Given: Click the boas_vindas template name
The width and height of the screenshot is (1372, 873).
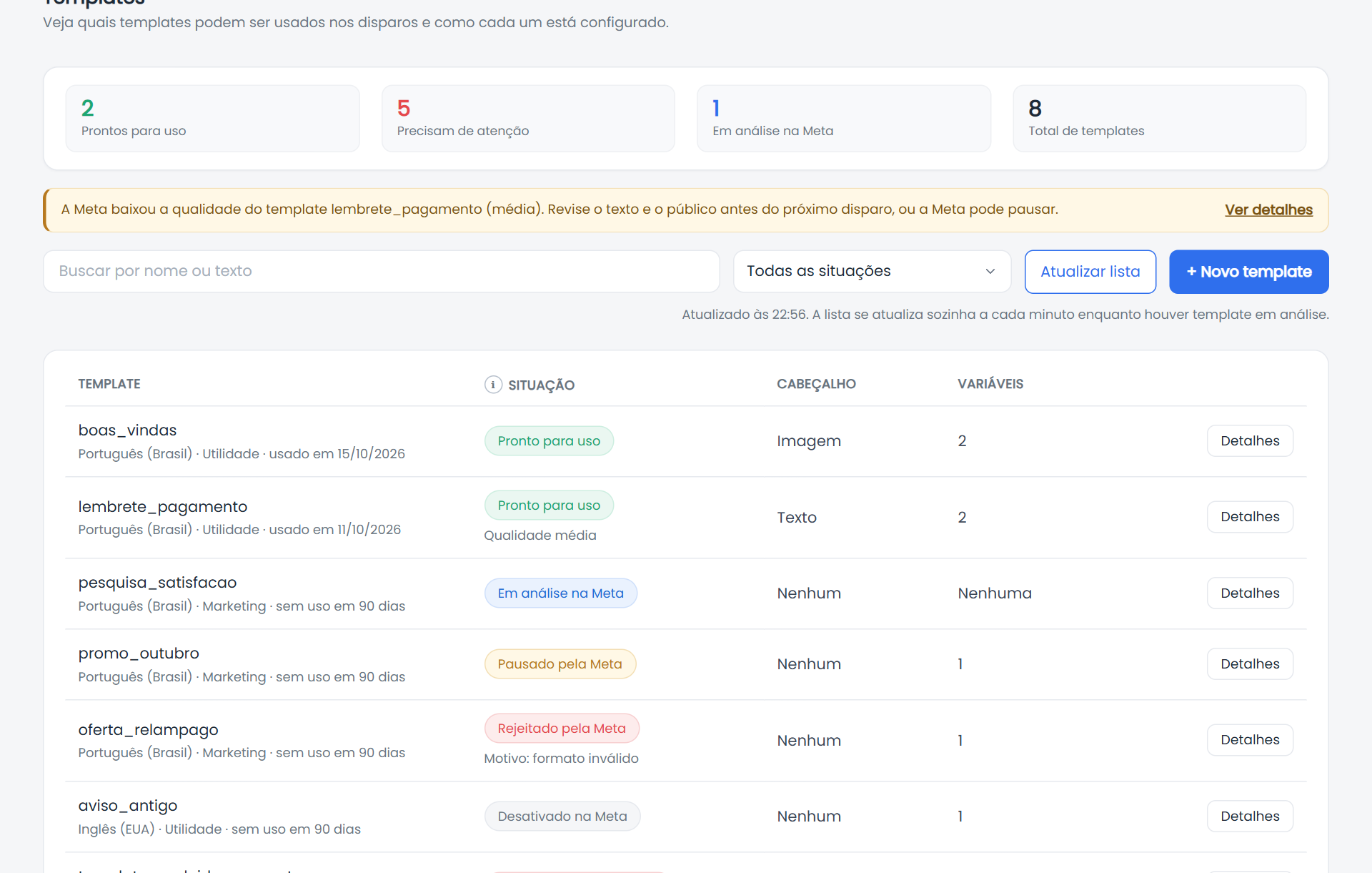Looking at the screenshot, I should [x=127, y=430].
